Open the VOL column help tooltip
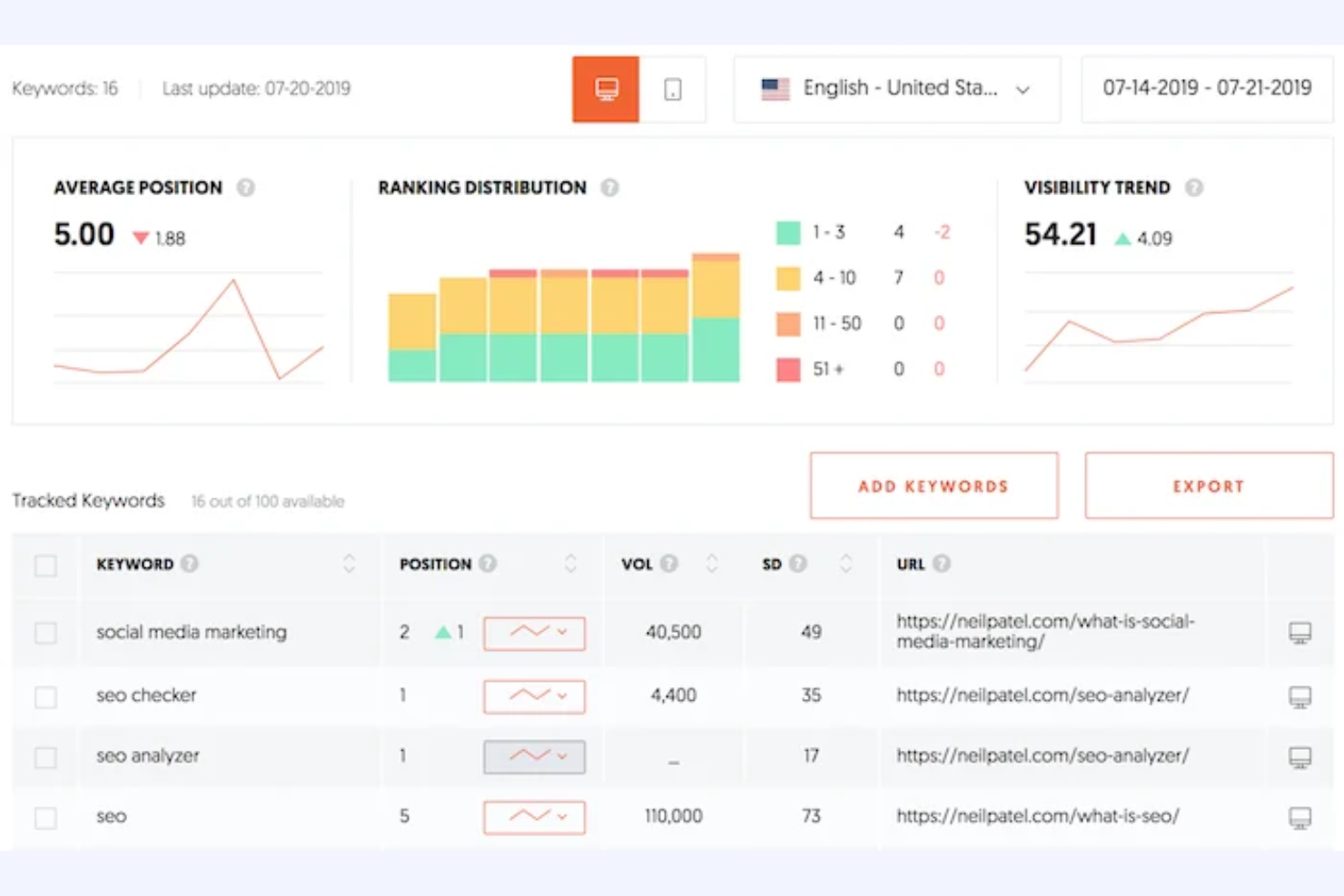Screen dimensions: 1344x896 [x=669, y=564]
